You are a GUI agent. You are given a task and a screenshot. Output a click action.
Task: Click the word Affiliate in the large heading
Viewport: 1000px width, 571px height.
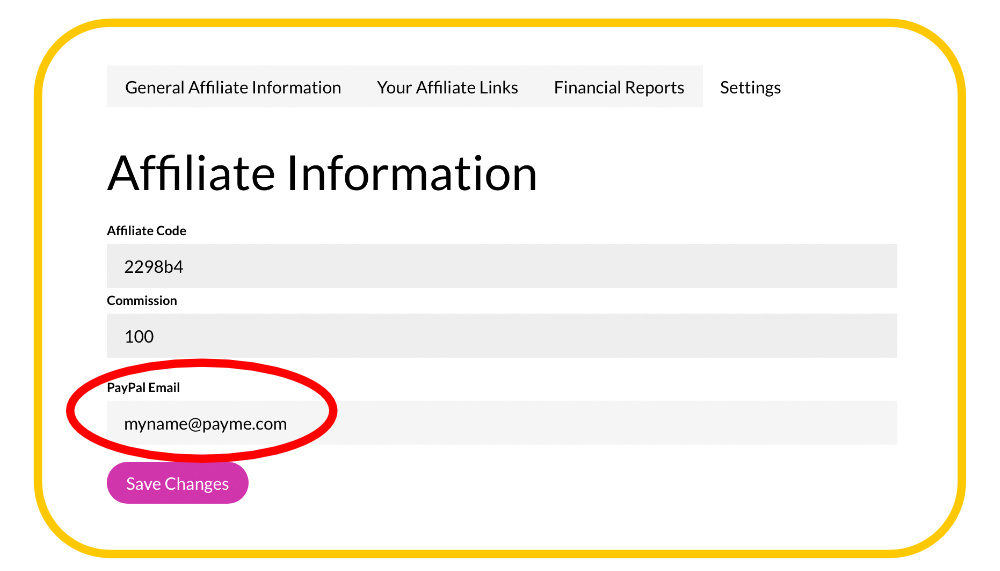point(191,173)
